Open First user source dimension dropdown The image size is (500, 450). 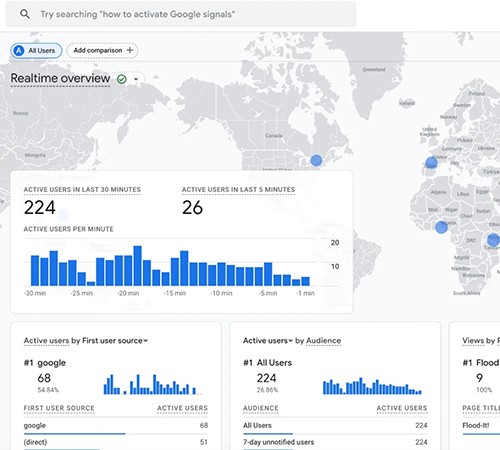click(x=115, y=341)
